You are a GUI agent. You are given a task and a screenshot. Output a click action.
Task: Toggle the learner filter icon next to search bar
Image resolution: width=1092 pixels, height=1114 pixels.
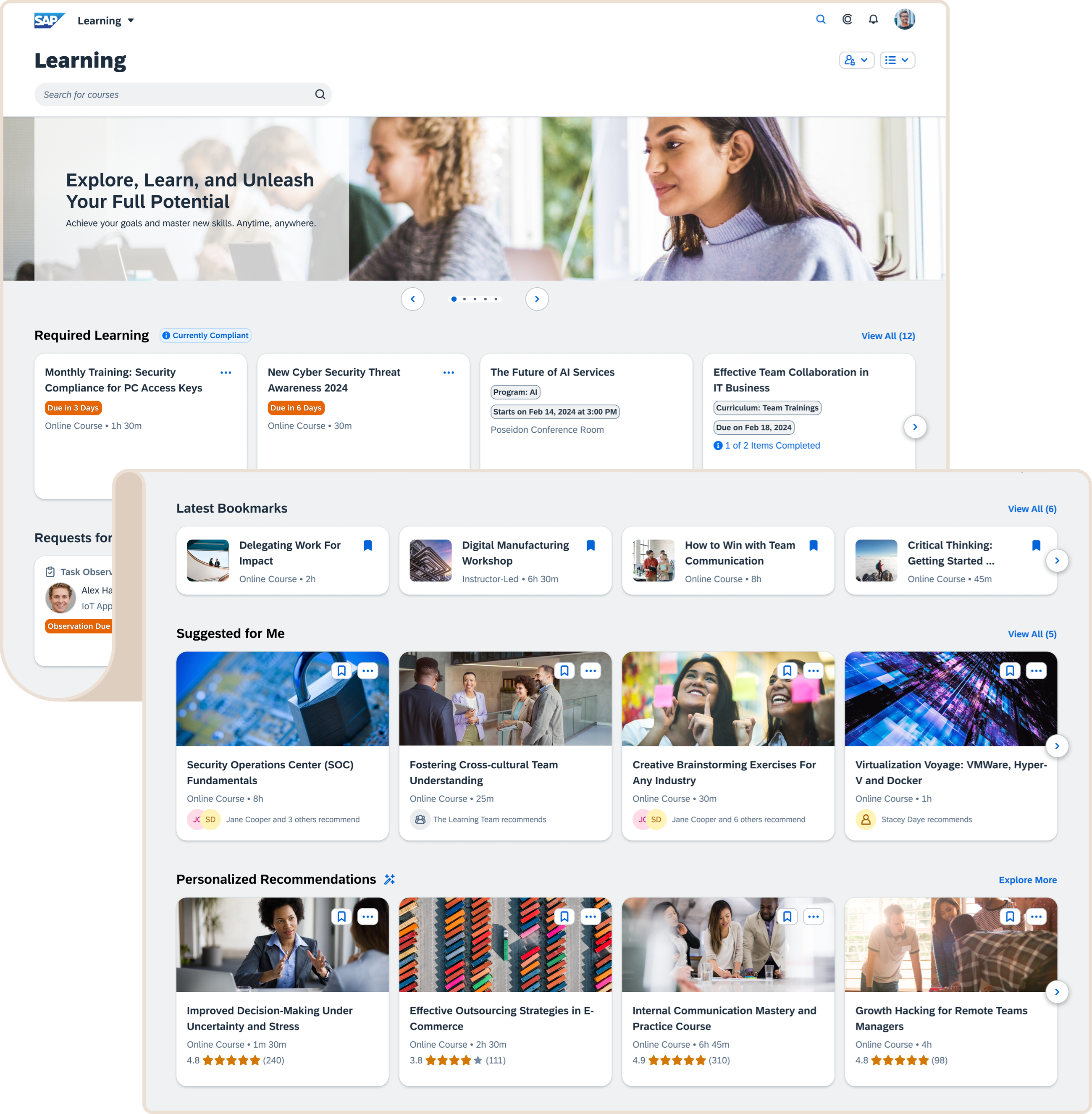(856, 61)
